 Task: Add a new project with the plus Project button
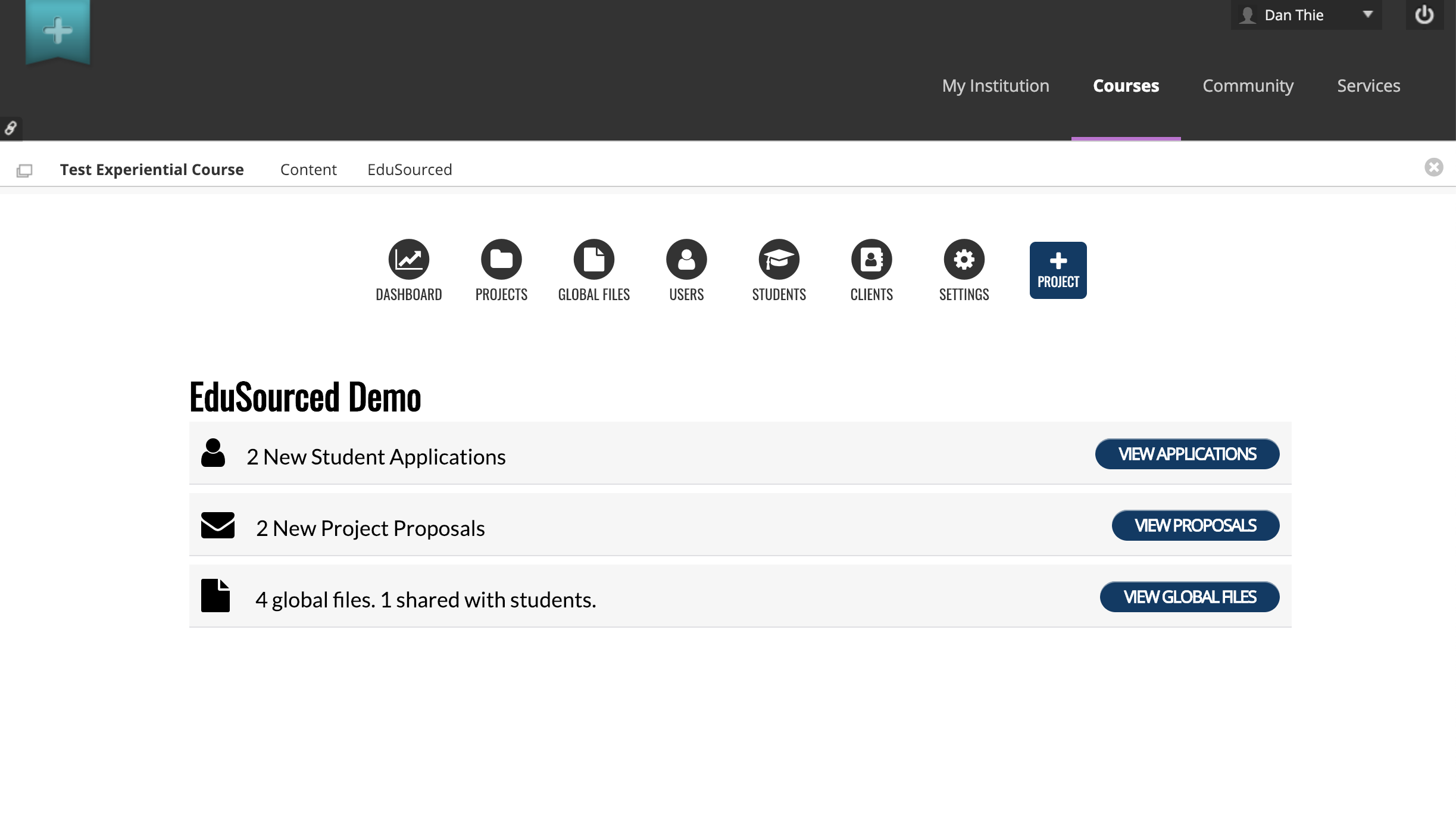tap(1058, 270)
